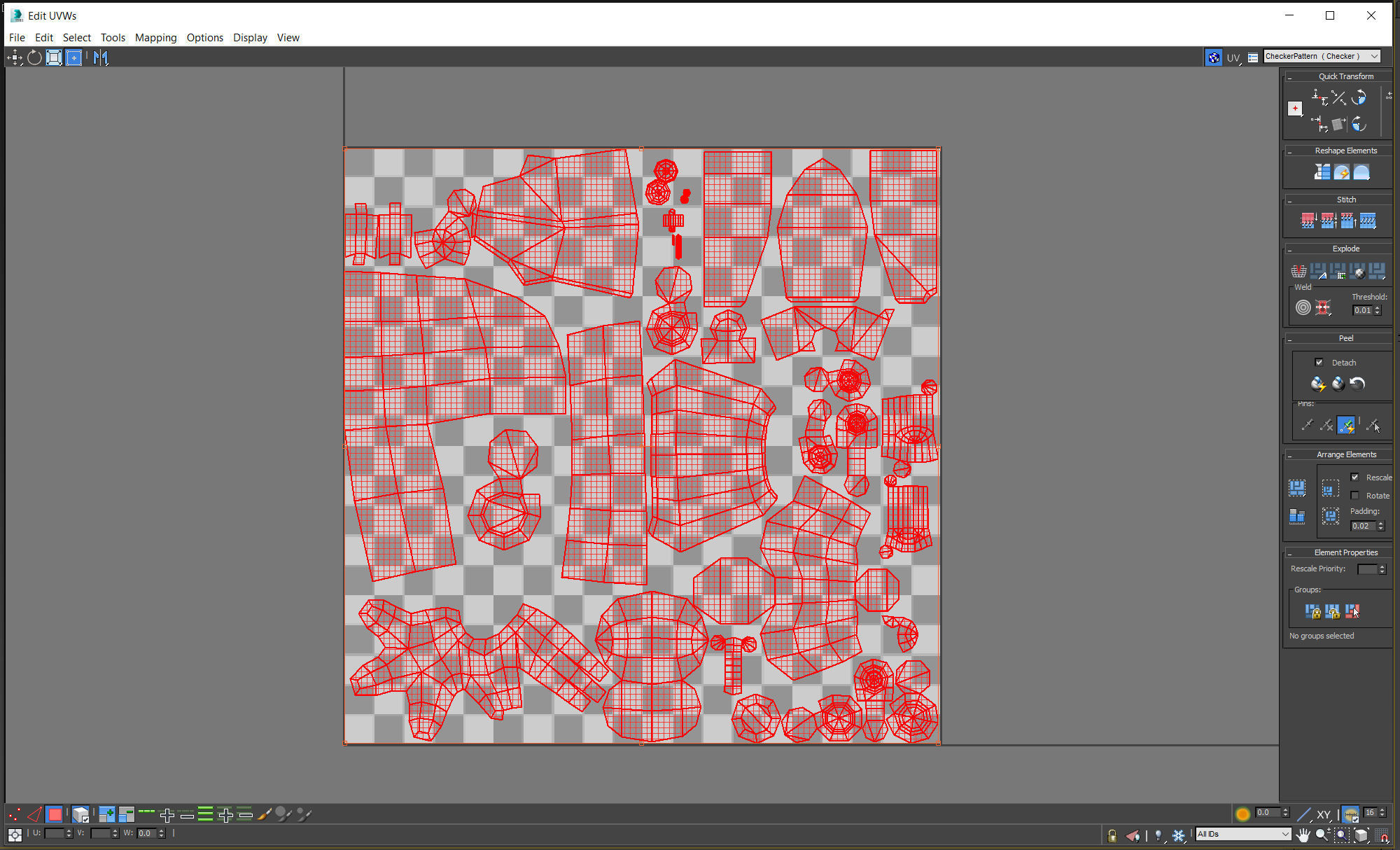This screenshot has width=1400, height=850.
Task: Select Polygon sub-object mode
Action: point(54,814)
